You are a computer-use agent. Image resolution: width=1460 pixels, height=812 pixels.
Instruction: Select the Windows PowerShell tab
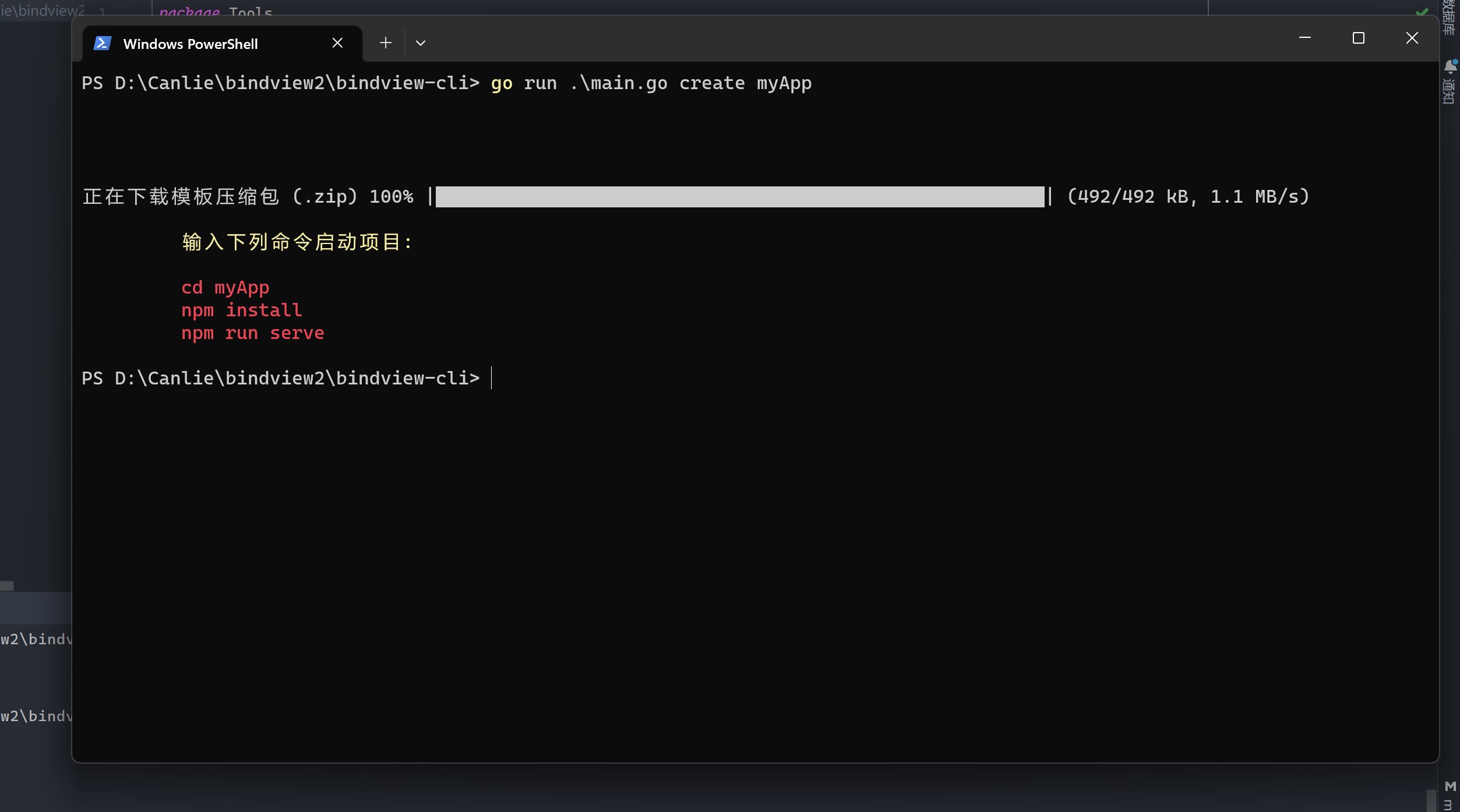191,43
